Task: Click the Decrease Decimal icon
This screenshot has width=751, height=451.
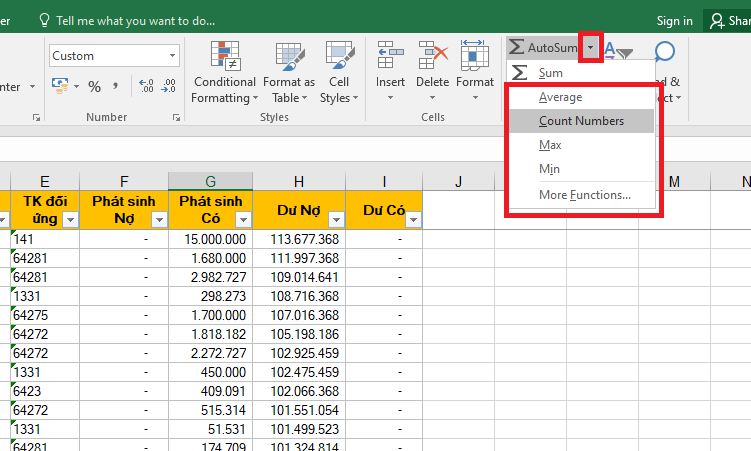Action: (168, 87)
